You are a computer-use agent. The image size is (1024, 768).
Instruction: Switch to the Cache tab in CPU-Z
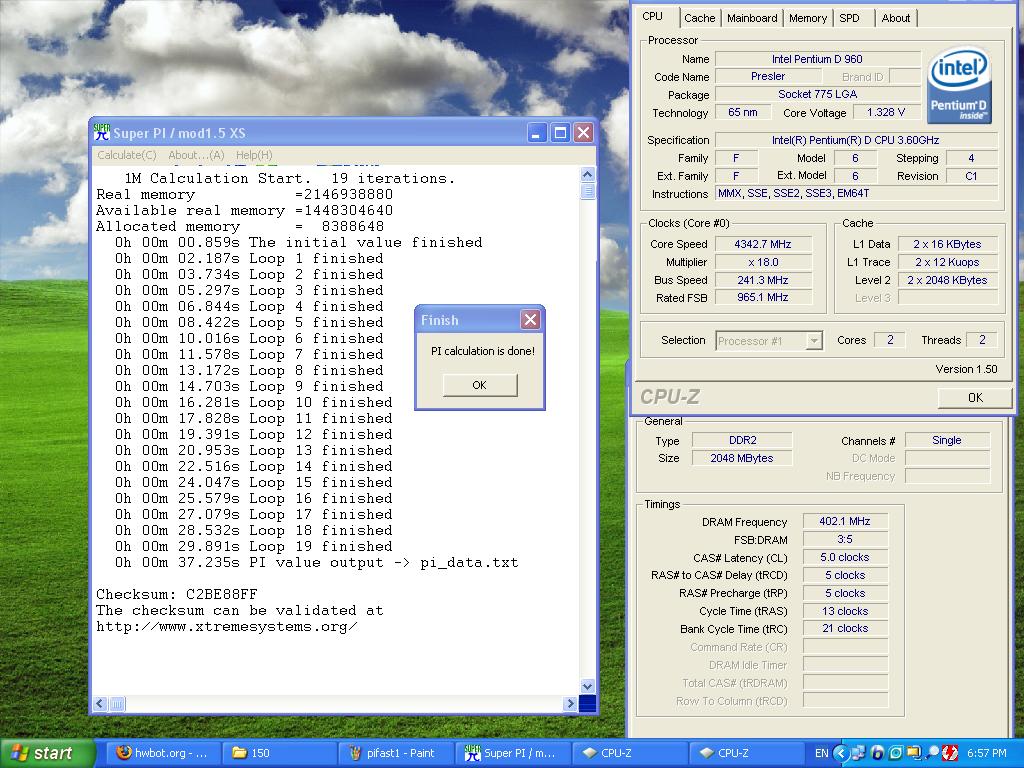click(699, 18)
